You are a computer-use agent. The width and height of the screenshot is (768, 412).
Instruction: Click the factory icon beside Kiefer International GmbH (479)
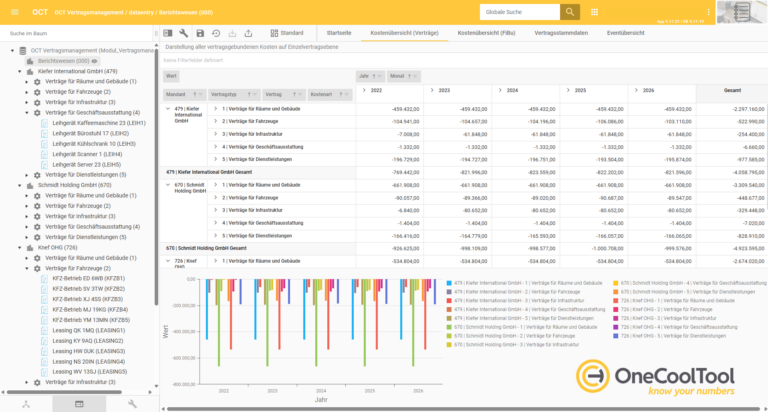[30, 72]
